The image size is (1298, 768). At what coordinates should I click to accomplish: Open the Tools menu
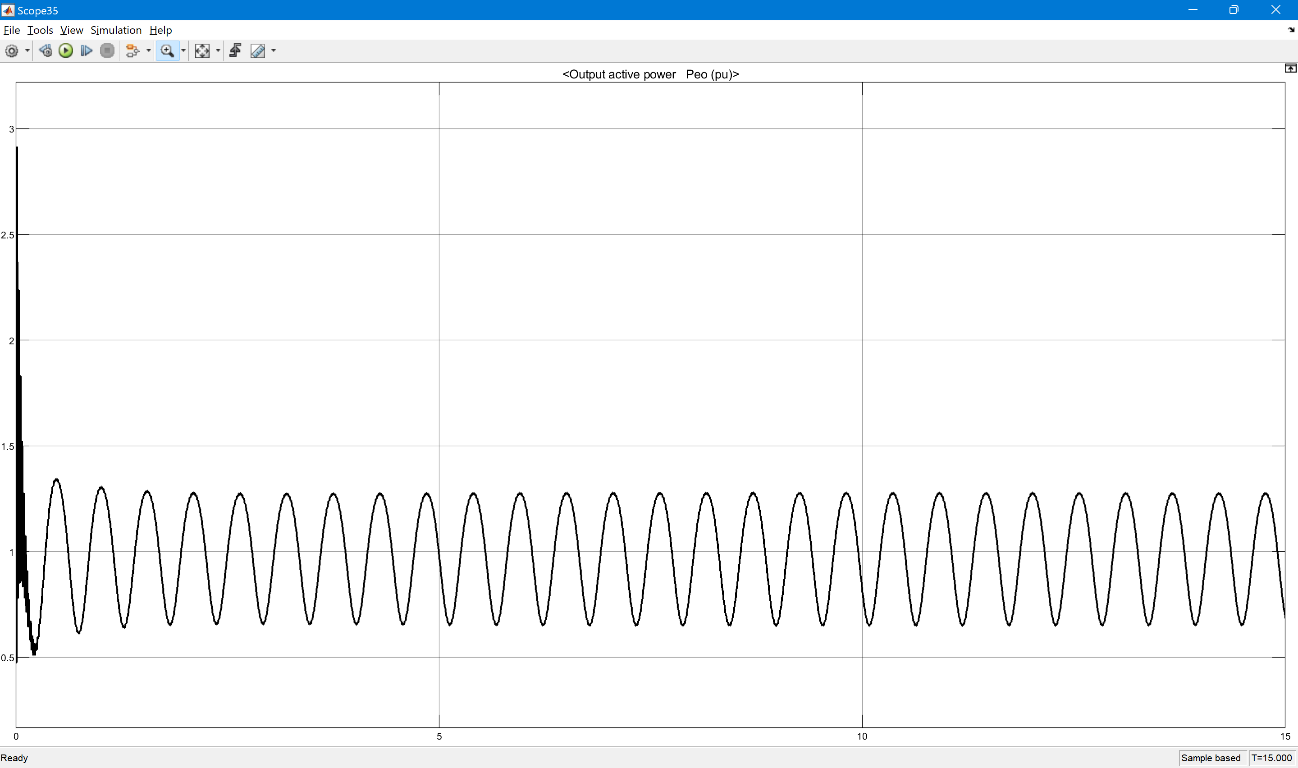(x=40, y=30)
